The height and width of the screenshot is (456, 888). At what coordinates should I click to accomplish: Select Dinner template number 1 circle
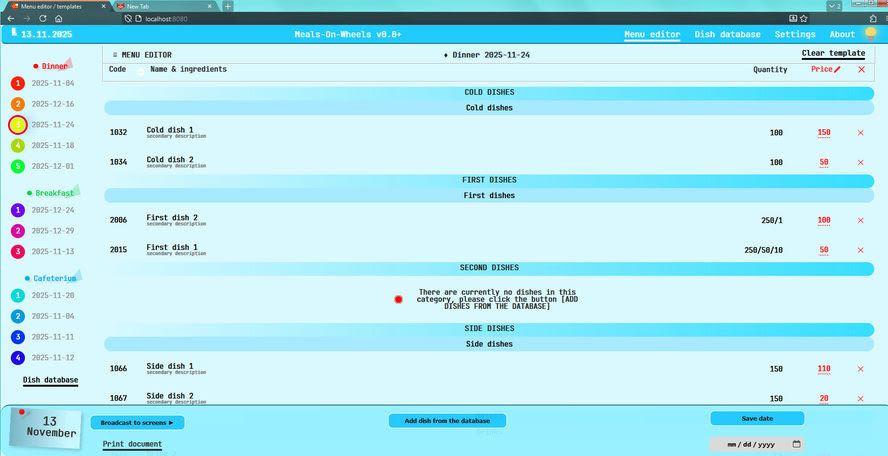(x=18, y=83)
